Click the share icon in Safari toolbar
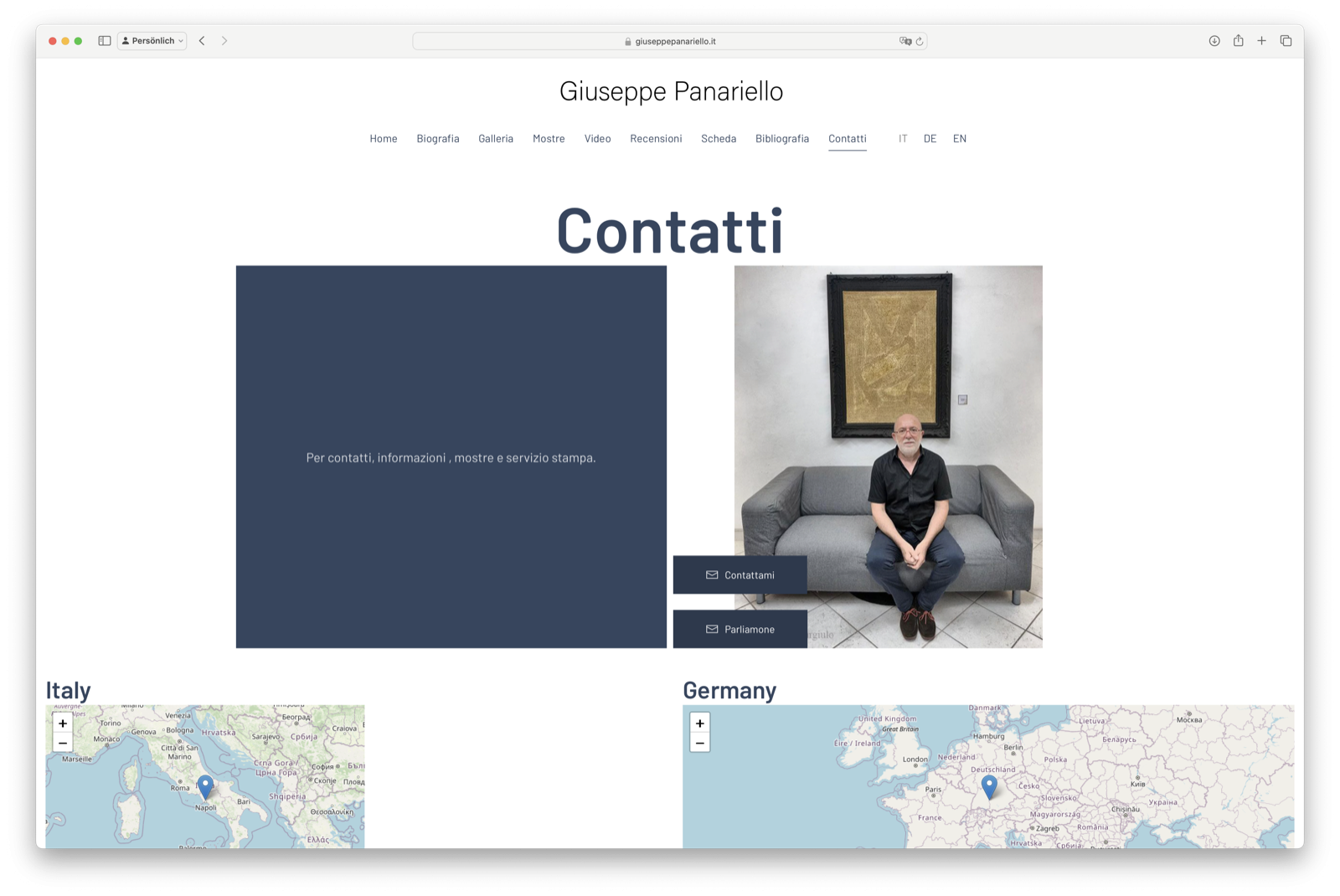 (1238, 40)
